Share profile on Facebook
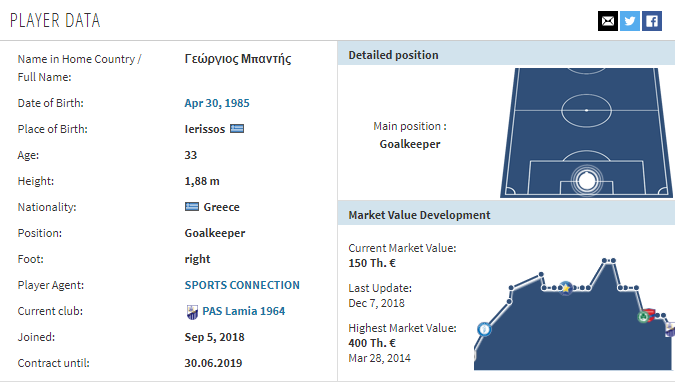 coord(652,21)
